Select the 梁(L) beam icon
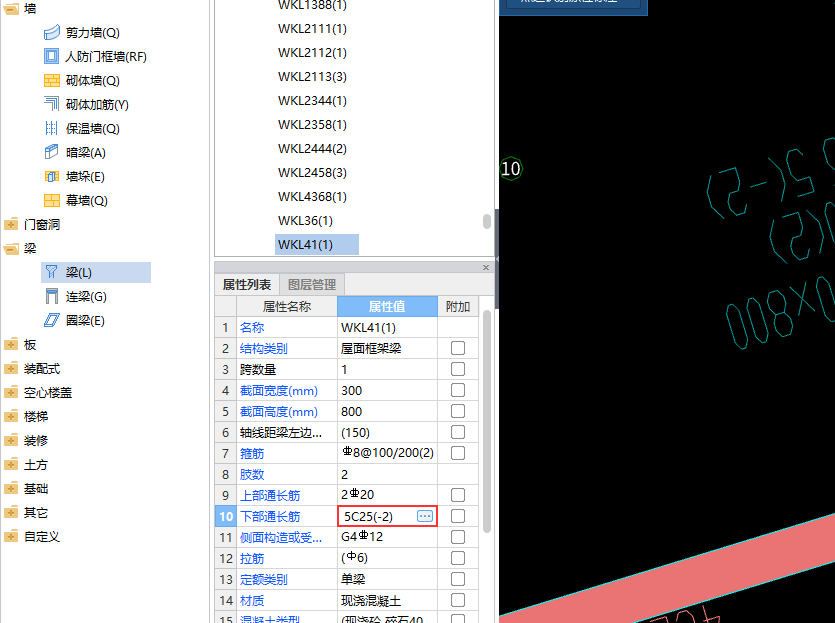Screen dimensions: 835x623 52,272
